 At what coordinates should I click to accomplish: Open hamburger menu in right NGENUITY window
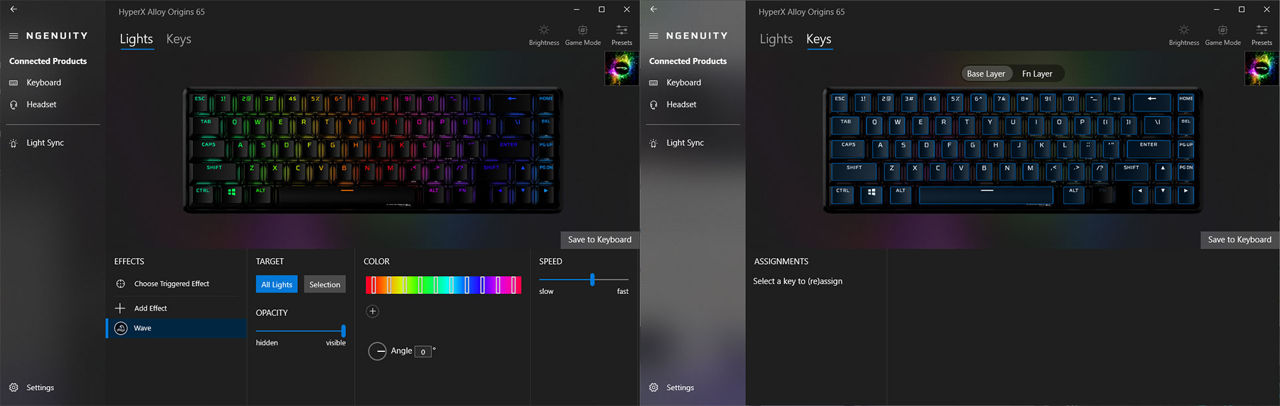coord(654,35)
